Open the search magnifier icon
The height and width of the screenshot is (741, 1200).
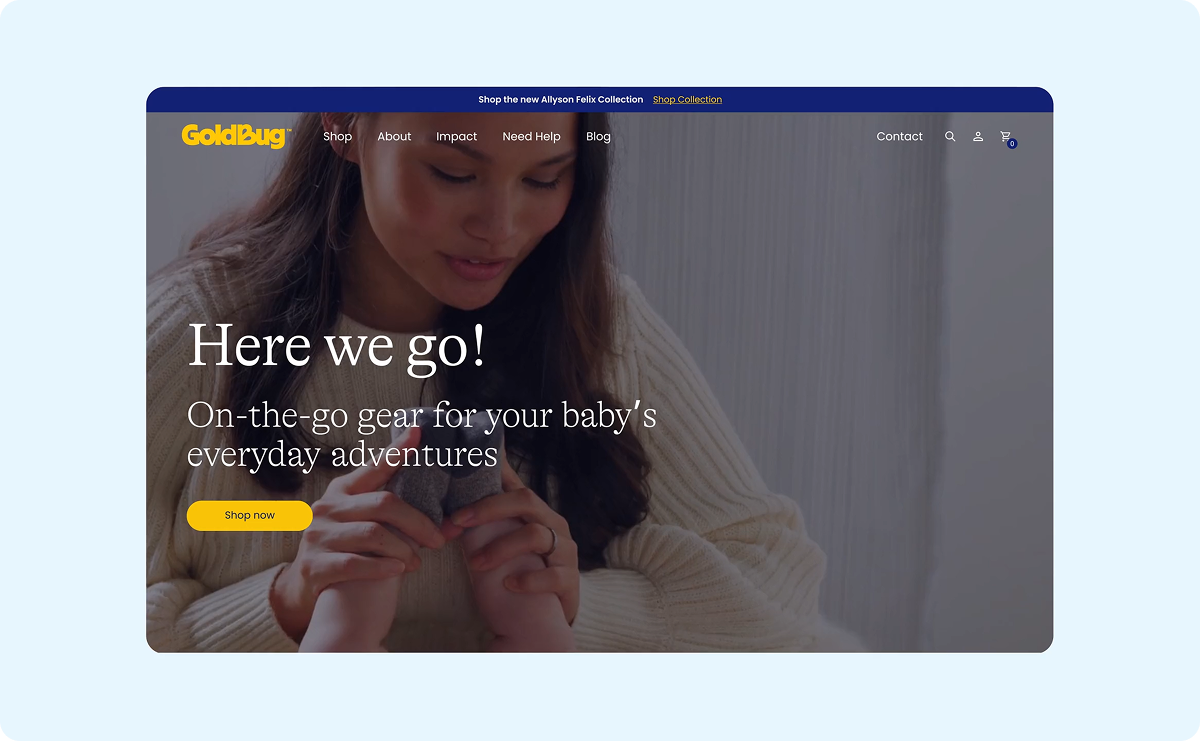pyautogui.click(x=950, y=136)
